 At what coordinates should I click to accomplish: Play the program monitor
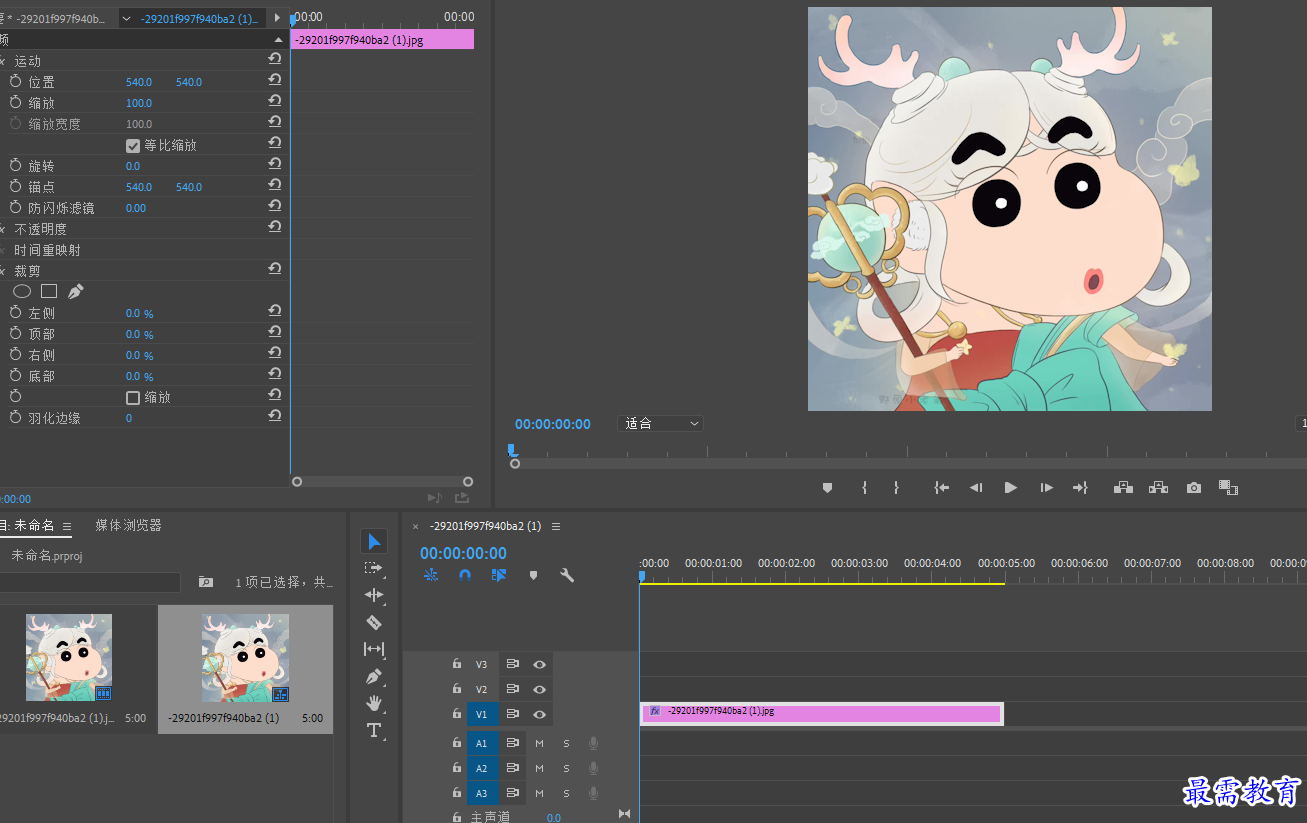pyautogui.click(x=1011, y=487)
